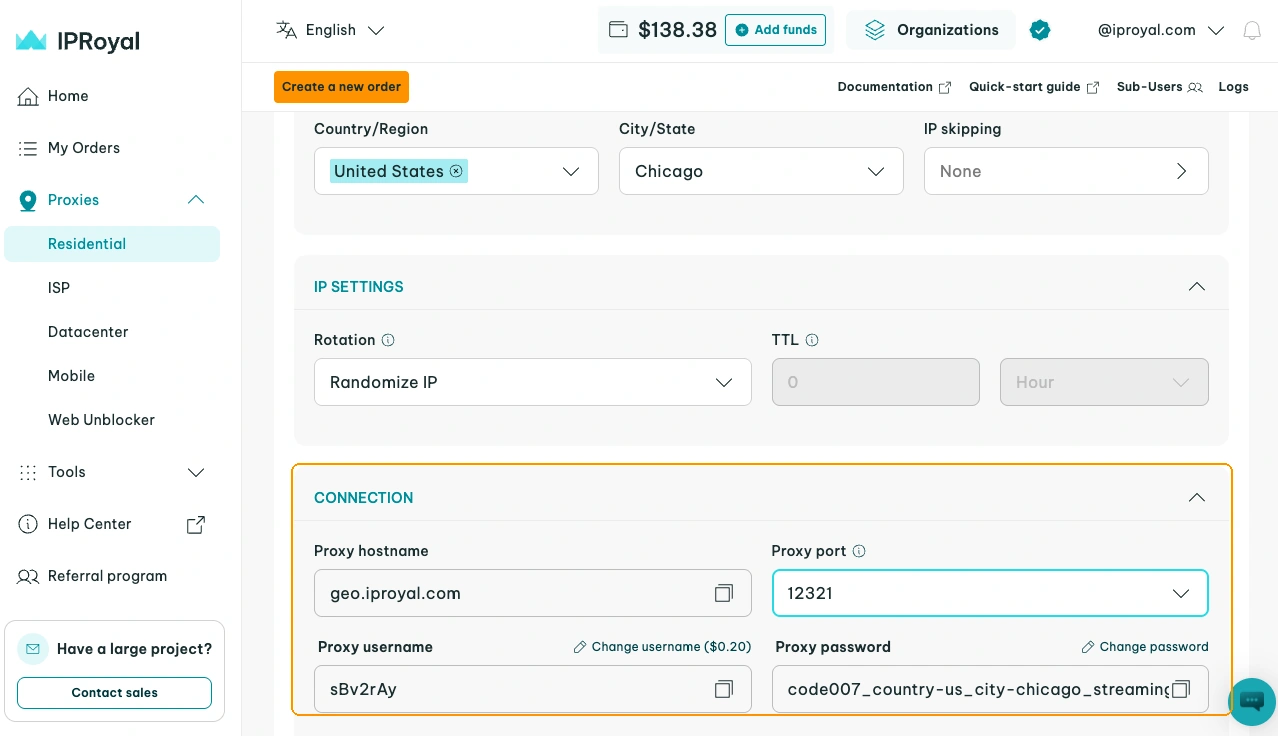This screenshot has width=1278, height=736.
Task: Copy the proxy username
Action: (x=724, y=689)
